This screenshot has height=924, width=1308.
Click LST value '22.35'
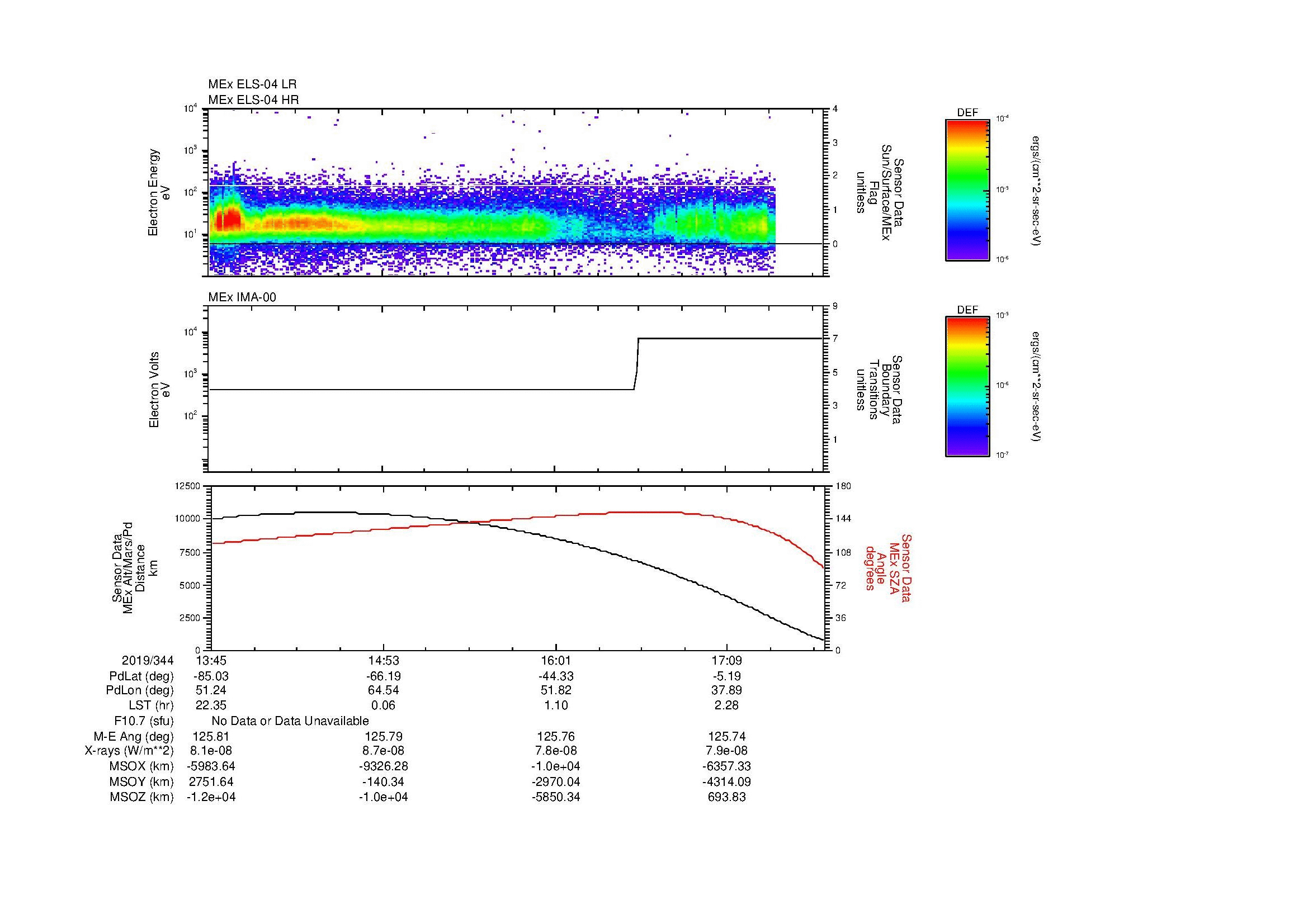tap(211, 705)
